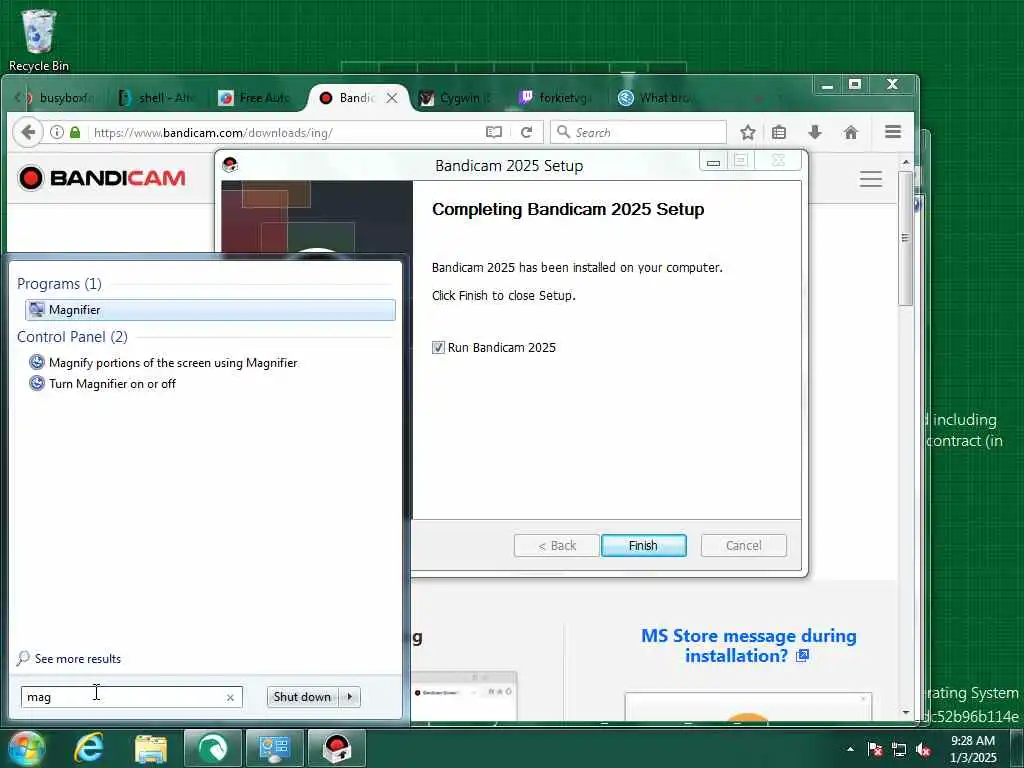Click the muted volume tray icon
The height and width of the screenshot is (768, 1024).
click(923, 749)
